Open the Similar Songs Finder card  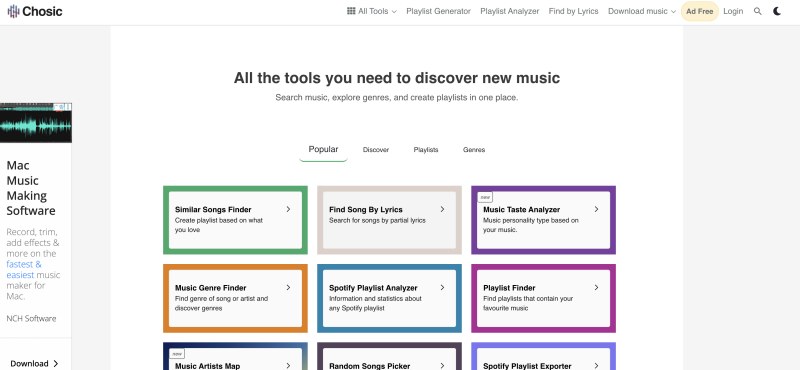click(235, 220)
